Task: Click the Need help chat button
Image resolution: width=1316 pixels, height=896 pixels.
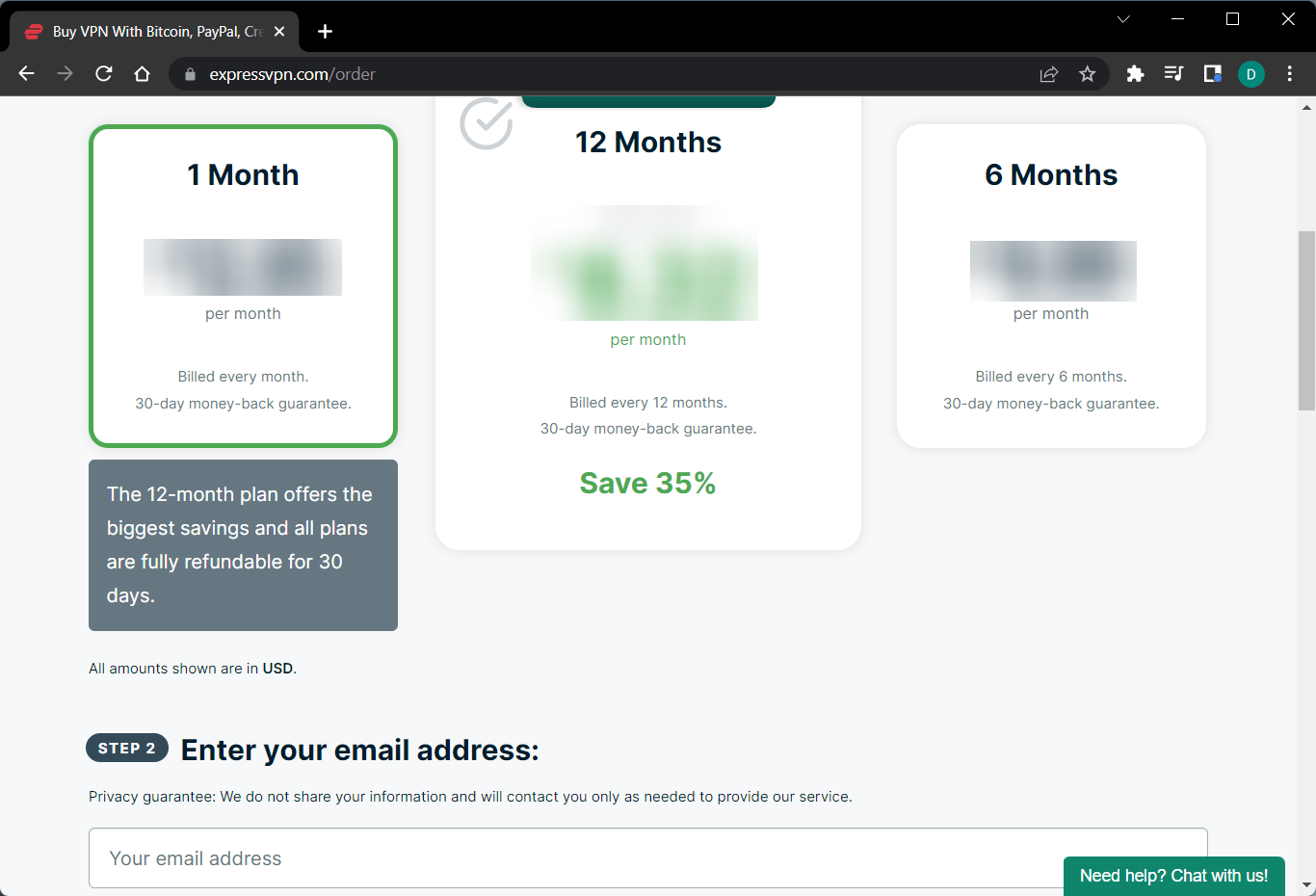Action: point(1173,876)
